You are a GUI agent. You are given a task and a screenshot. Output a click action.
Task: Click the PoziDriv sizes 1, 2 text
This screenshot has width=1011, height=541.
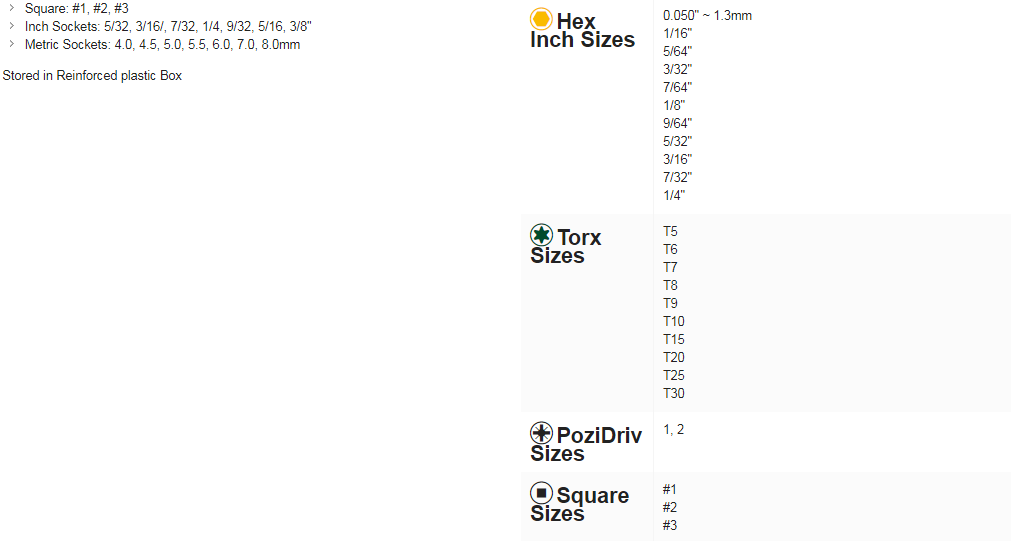click(674, 429)
